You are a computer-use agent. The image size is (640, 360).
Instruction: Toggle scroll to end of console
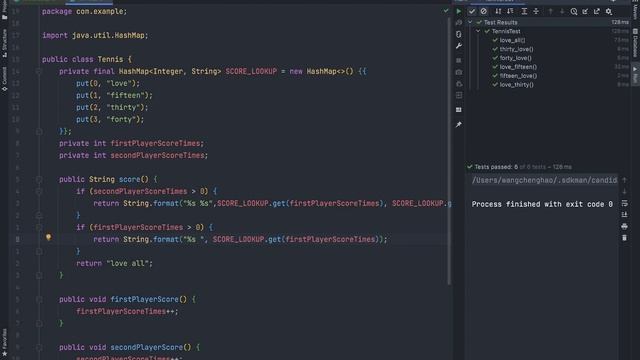pyautogui.click(x=624, y=215)
